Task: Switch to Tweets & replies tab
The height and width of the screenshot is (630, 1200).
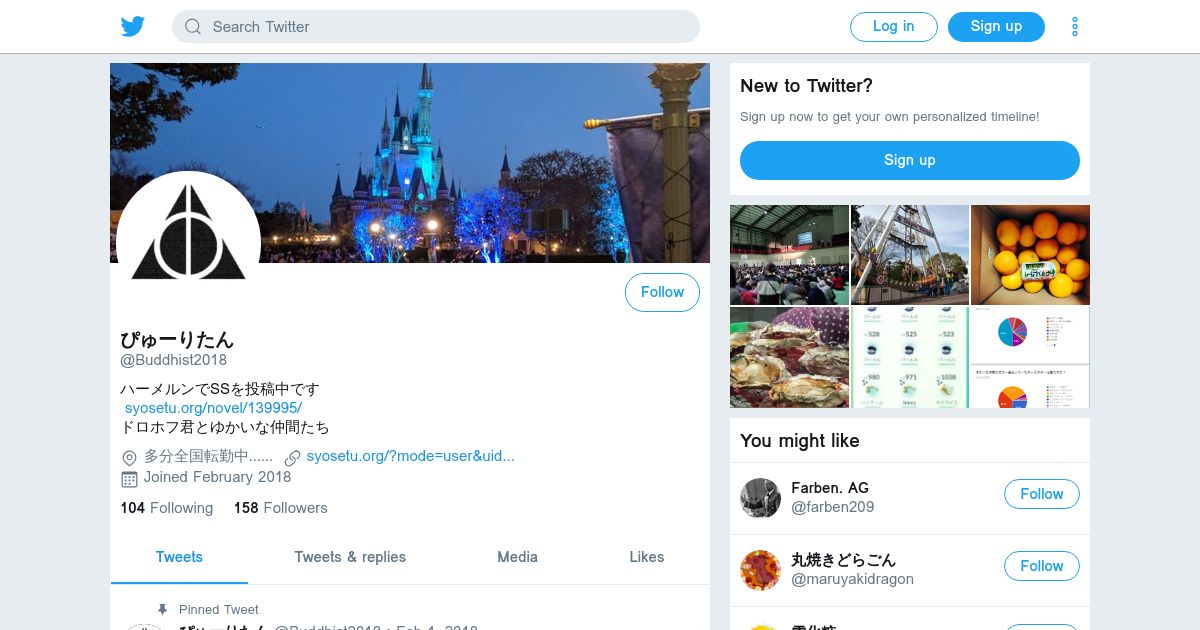Action: tap(350, 557)
